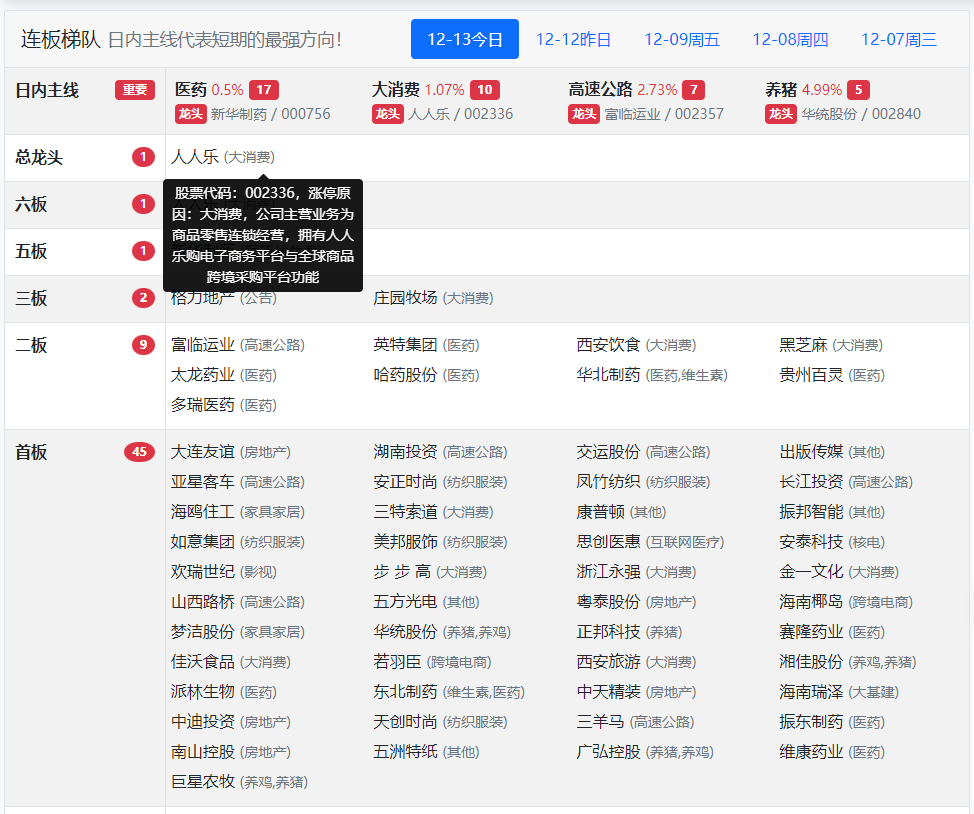This screenshot has height=814, width=974.
Task: Click 湖南投资 stock name
Action: pos(405,452)
